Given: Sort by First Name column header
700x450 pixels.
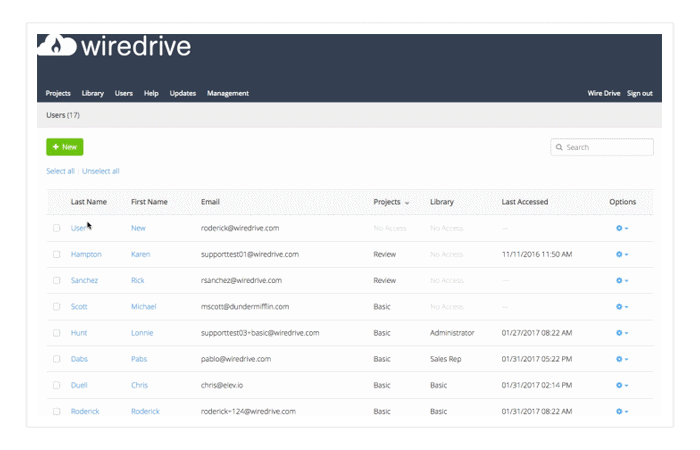Looking at the screenshot, I should 149,202.
